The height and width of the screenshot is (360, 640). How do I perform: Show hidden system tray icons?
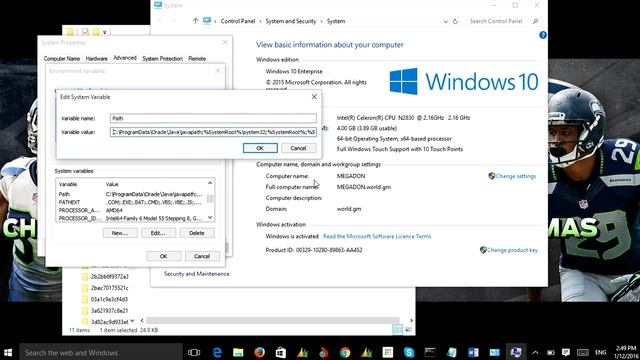coord(536,353)
